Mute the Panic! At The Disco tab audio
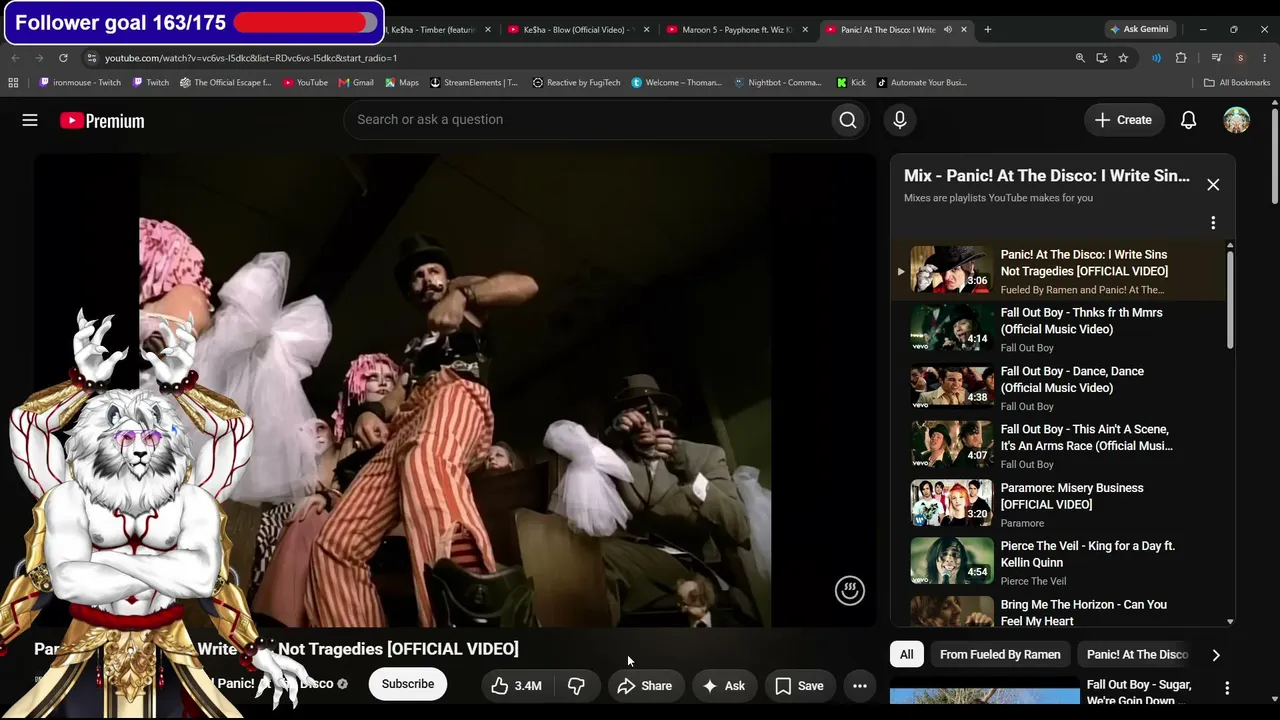The image size is (1280, 720). 947,30
